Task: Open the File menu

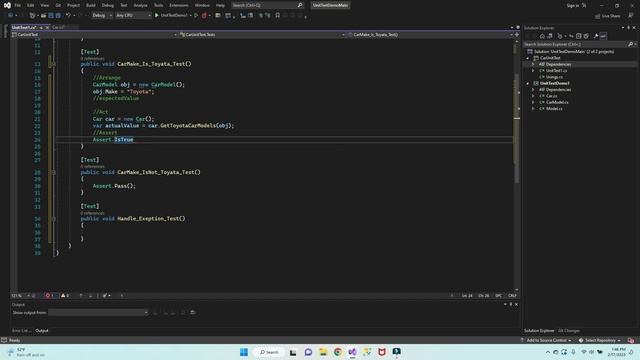Action: (x=18, y=5)
